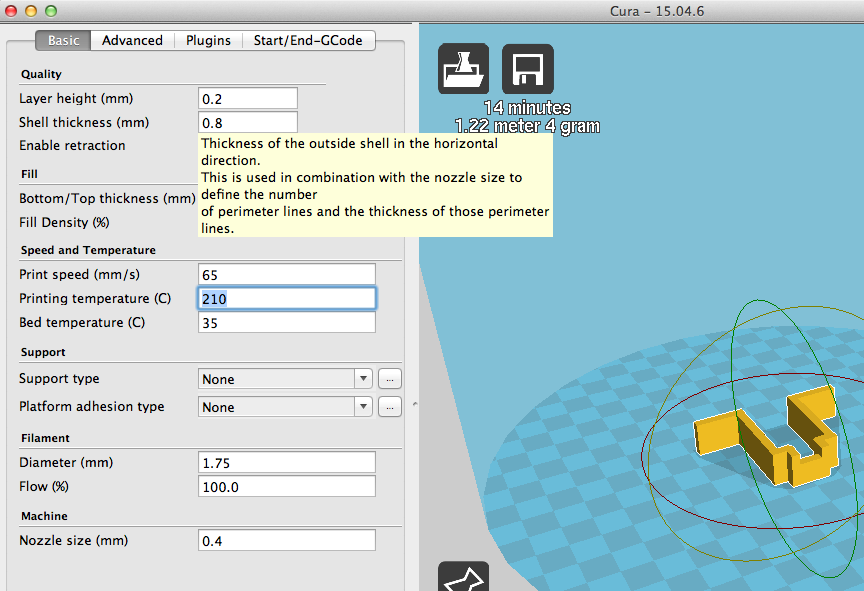
Task: Click the 14 minutes print time text
Action: pos(527,107)
